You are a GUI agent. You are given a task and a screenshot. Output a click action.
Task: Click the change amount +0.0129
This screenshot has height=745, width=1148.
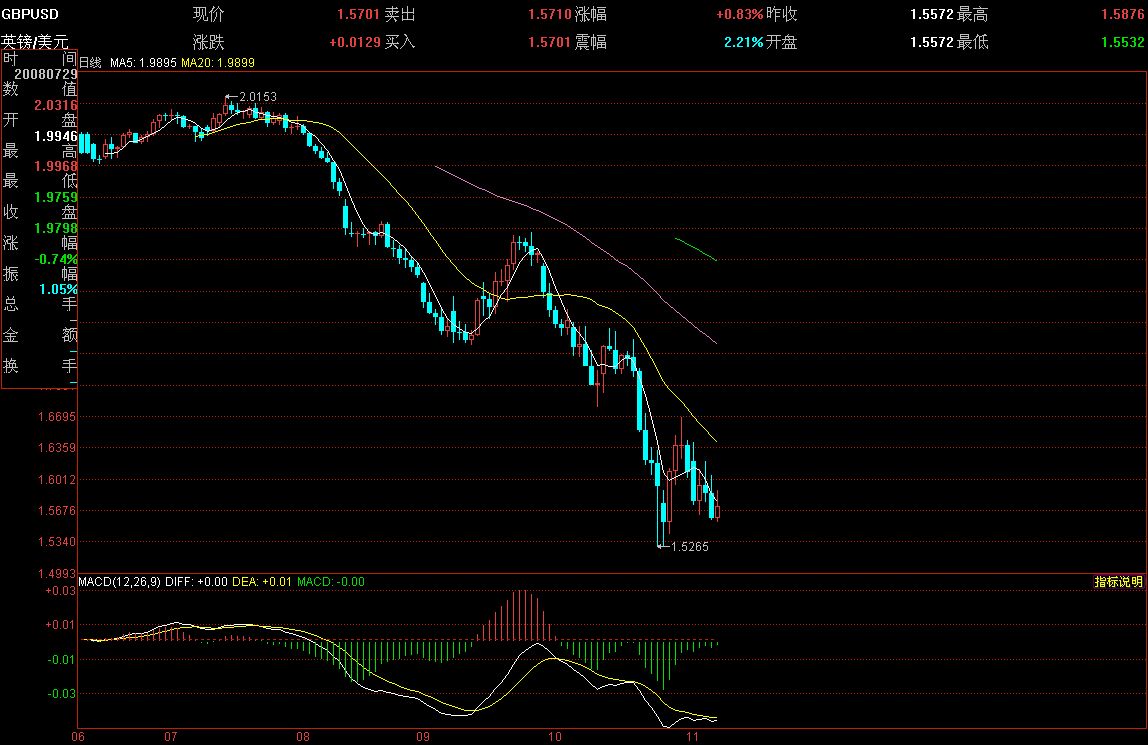point(354,42)
